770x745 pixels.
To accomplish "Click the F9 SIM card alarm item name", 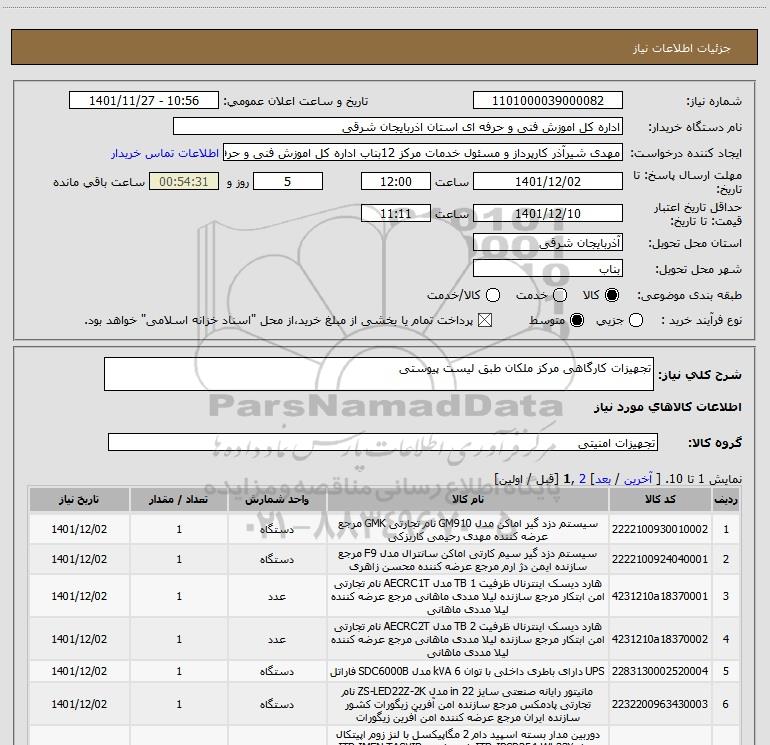I will (x=468, y=560).
